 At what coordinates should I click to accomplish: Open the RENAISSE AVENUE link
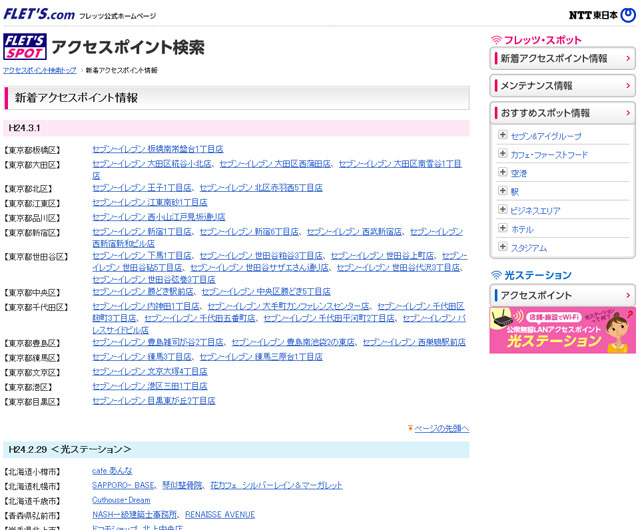[x=220, y=514]
